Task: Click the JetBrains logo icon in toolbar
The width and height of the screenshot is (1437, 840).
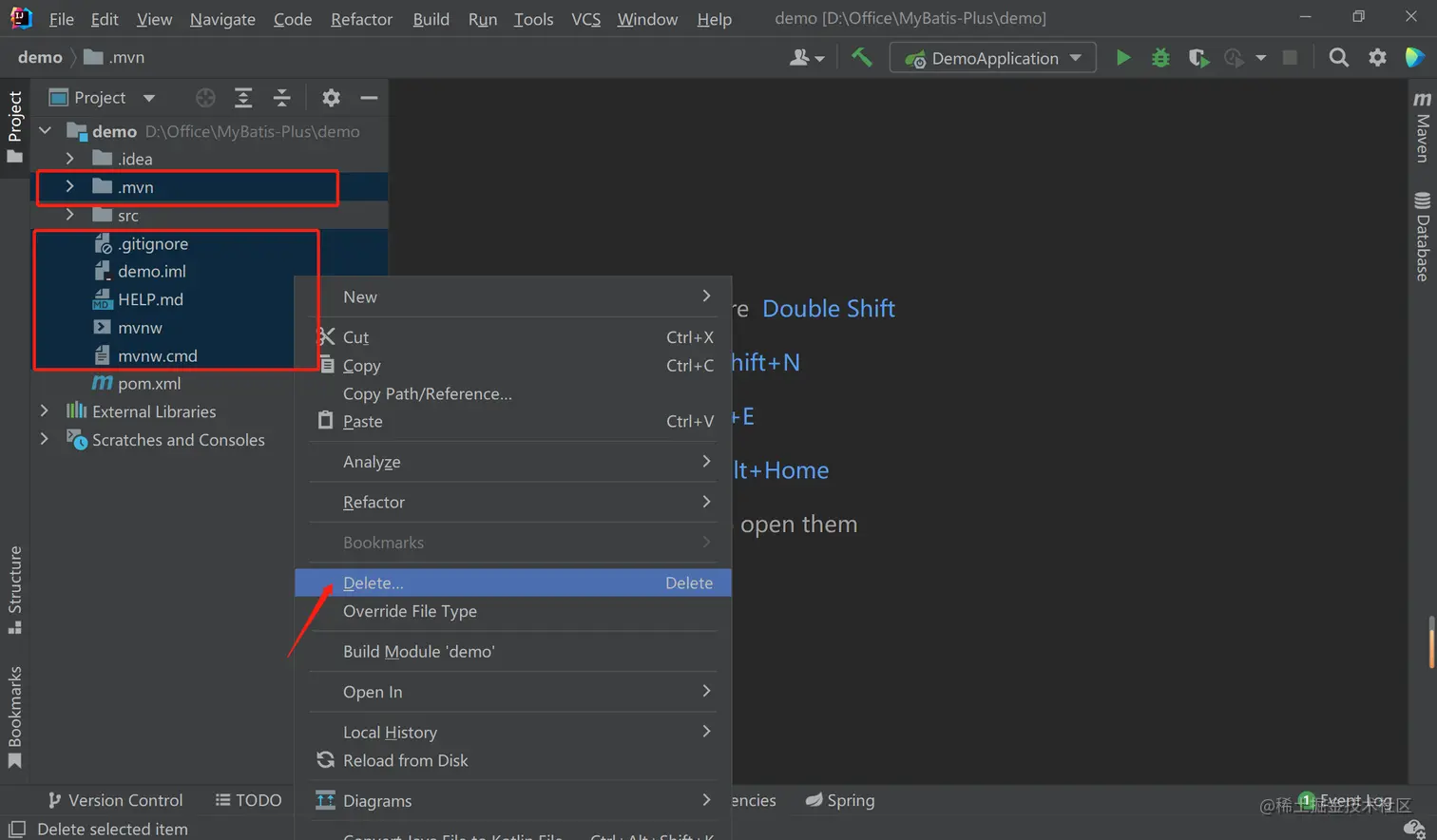Action: (x=1415, y=57)
